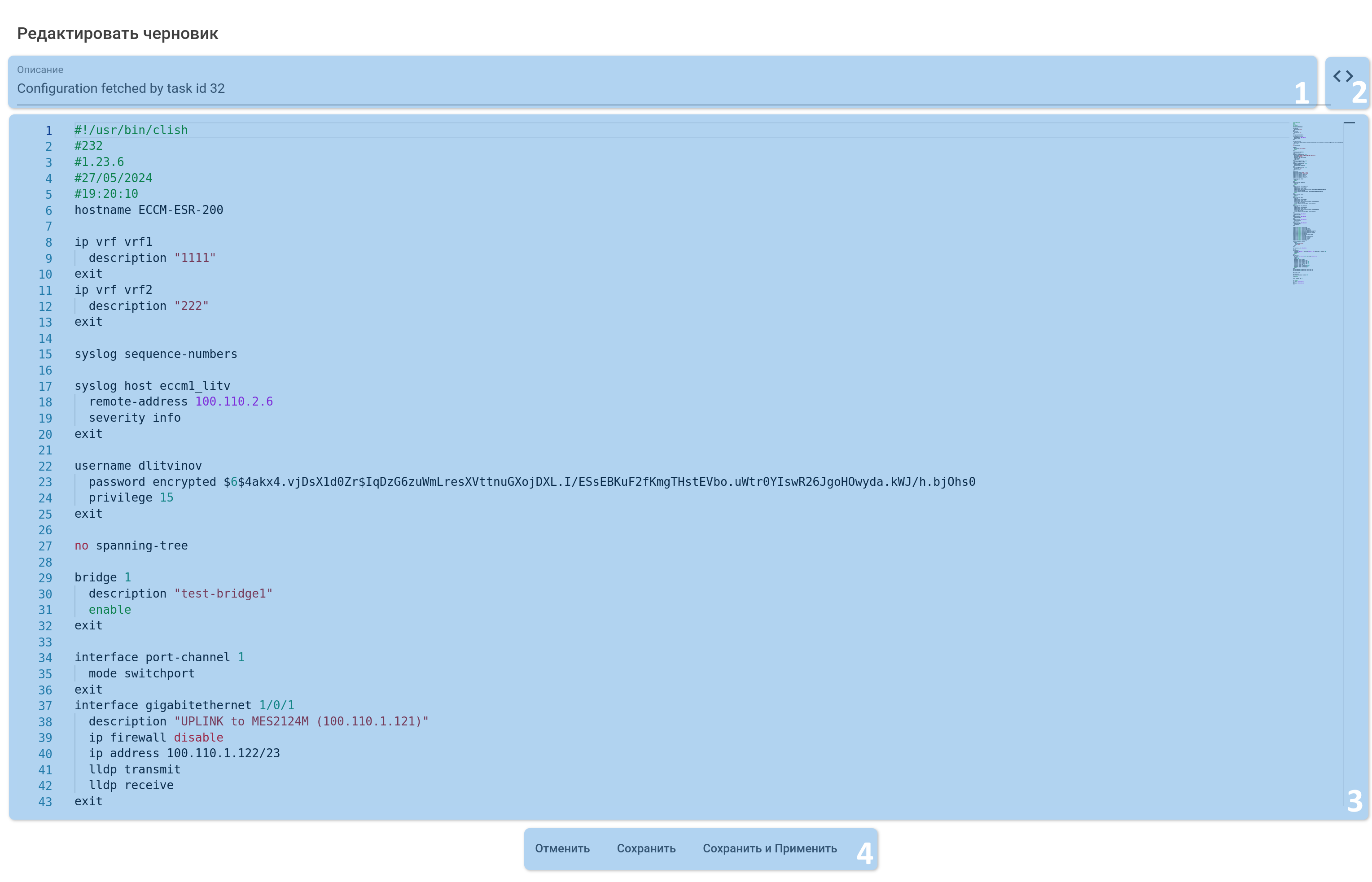Click the "test-bridge1" description string
Image resolution: width=1372 pixels, height=882 pixels.
coord(224,594)
